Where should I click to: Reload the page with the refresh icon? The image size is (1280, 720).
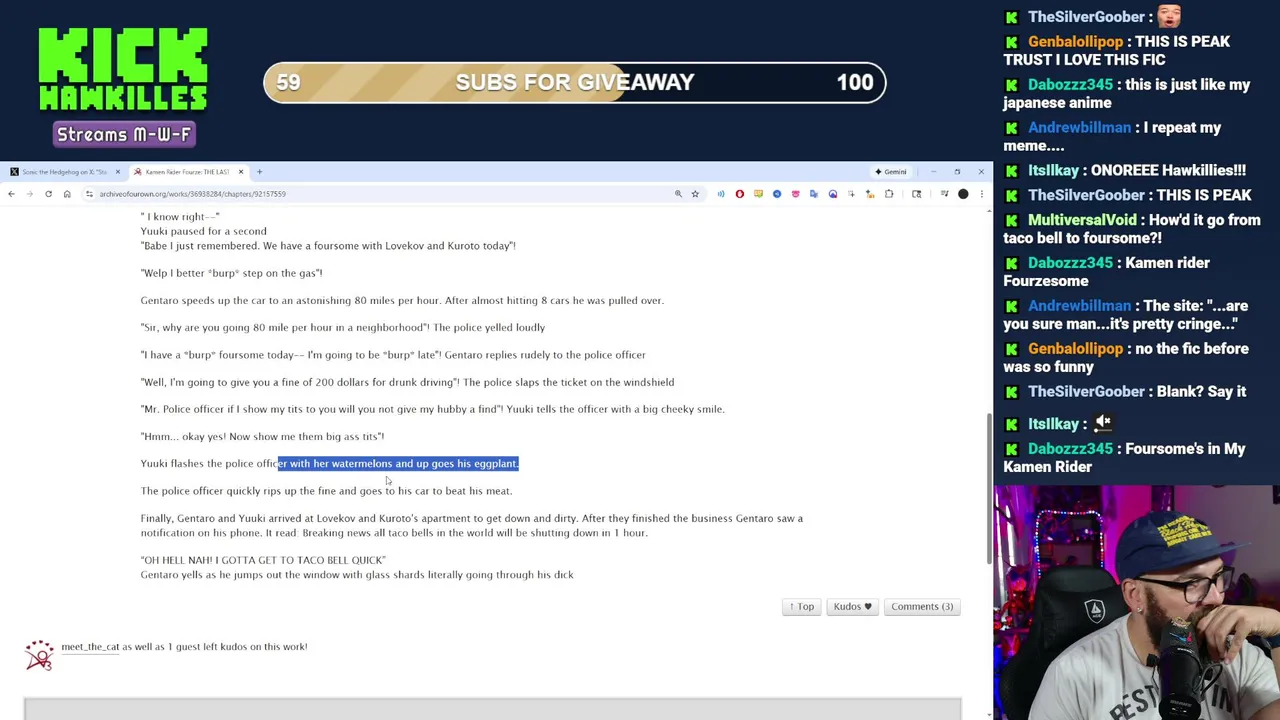(48, 194)
